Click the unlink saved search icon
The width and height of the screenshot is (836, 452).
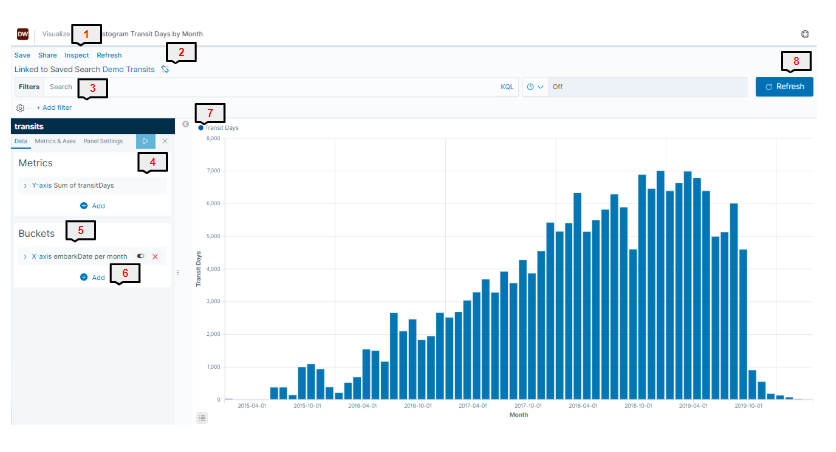pos(165,69)
